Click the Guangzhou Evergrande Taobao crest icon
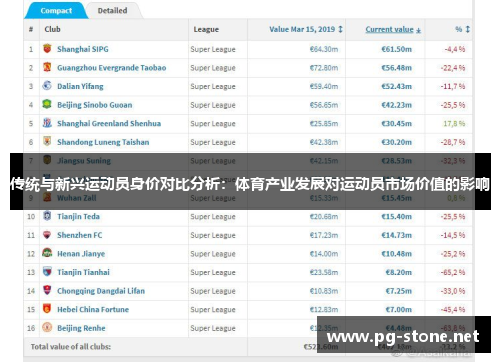Screen dimensions: 500x362 click(x=47, y=67)
